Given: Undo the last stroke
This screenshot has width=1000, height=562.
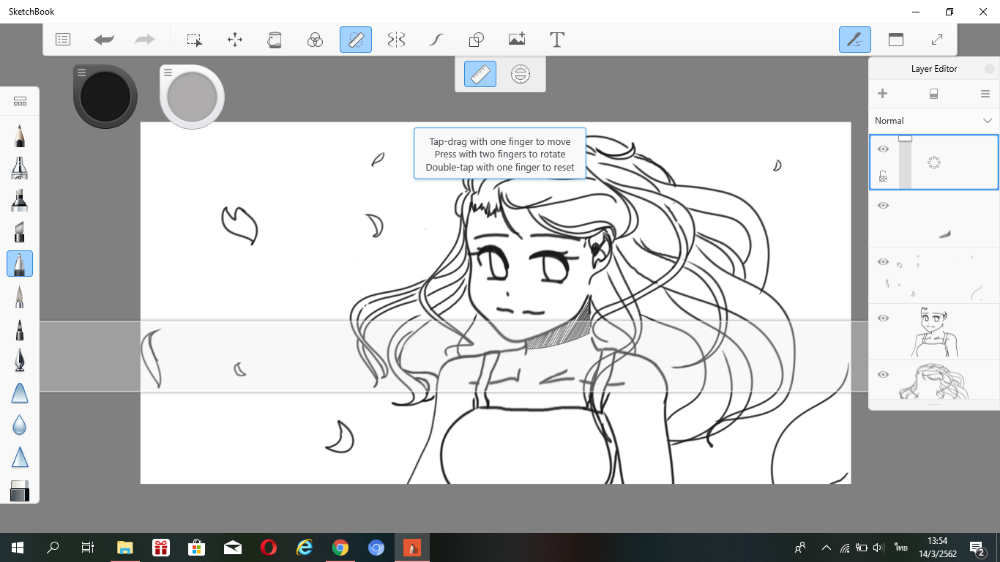Looking at the screenshot, I should (104, 40).
